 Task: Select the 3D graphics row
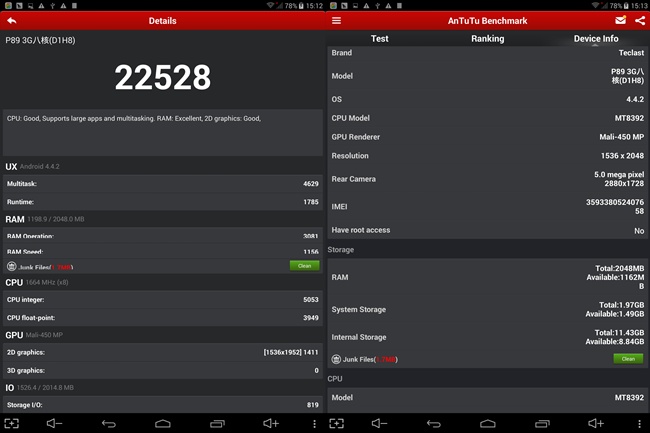point(162,370)
